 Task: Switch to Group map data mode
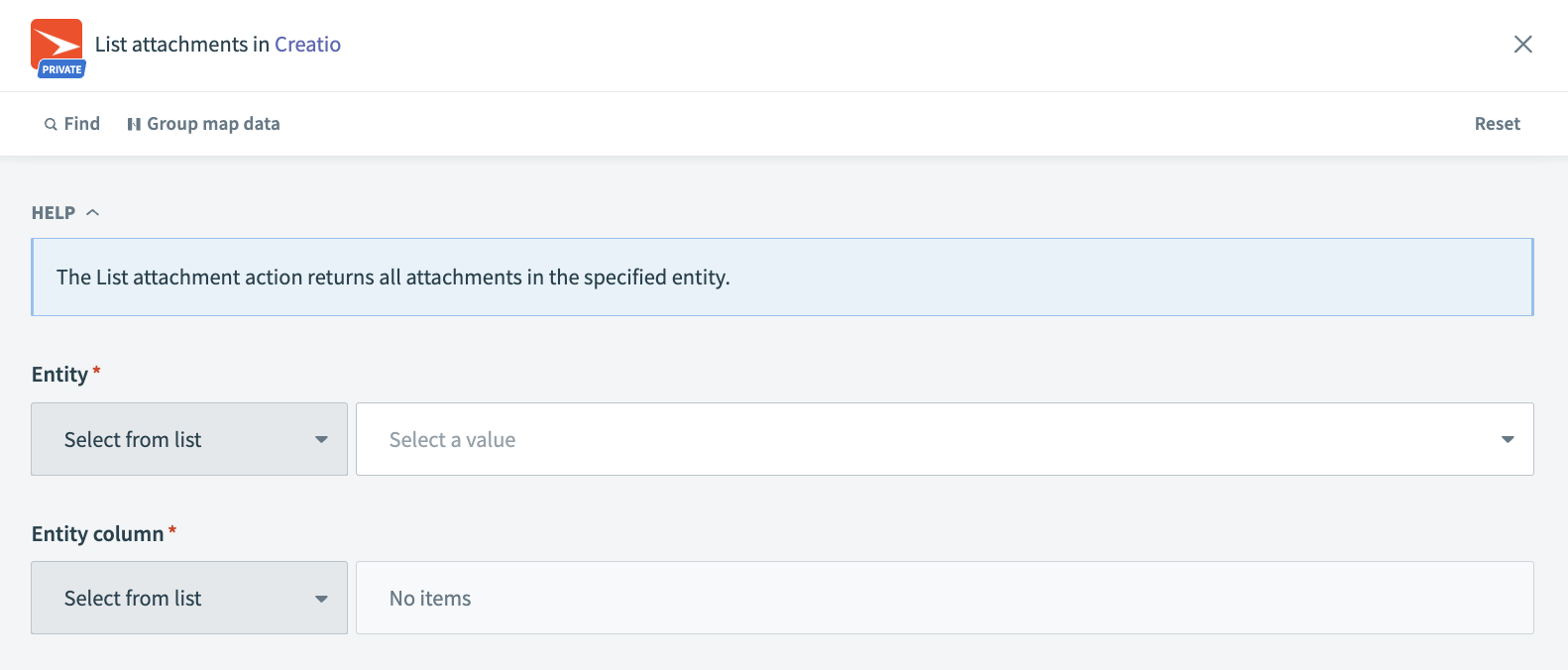coord(213,123)
